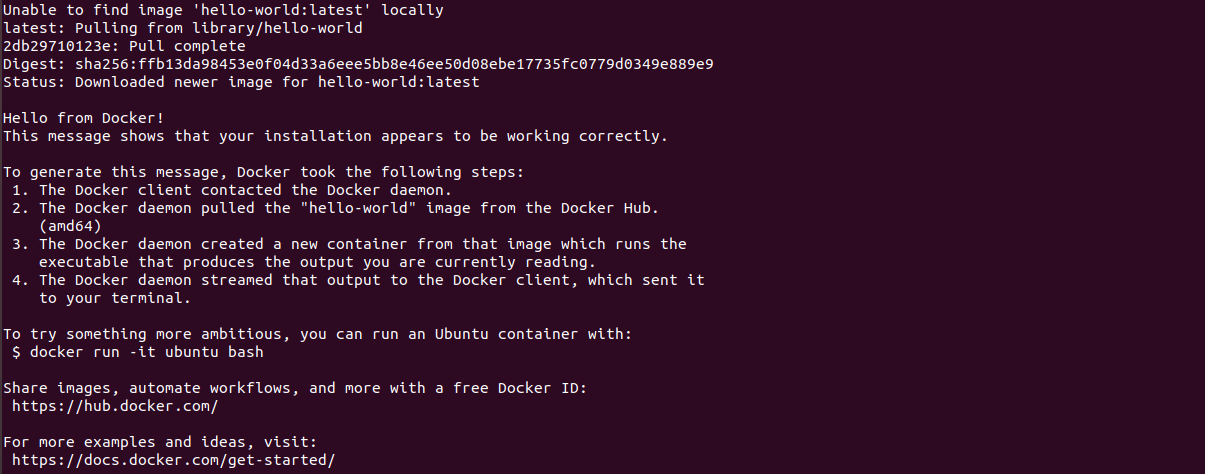Viewport: 1205px width, 474px height.
Task: Click step 2 about pulling hello-world image
Action: tap(336, 208)
